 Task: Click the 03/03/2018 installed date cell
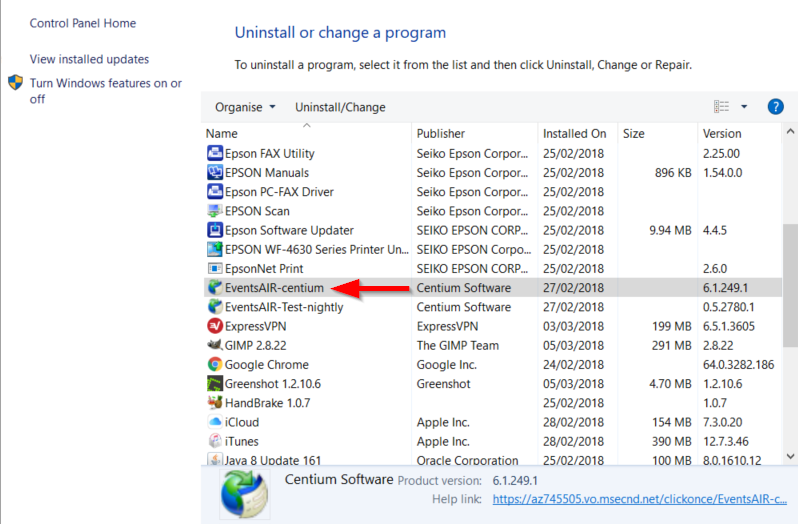(573, 326)
